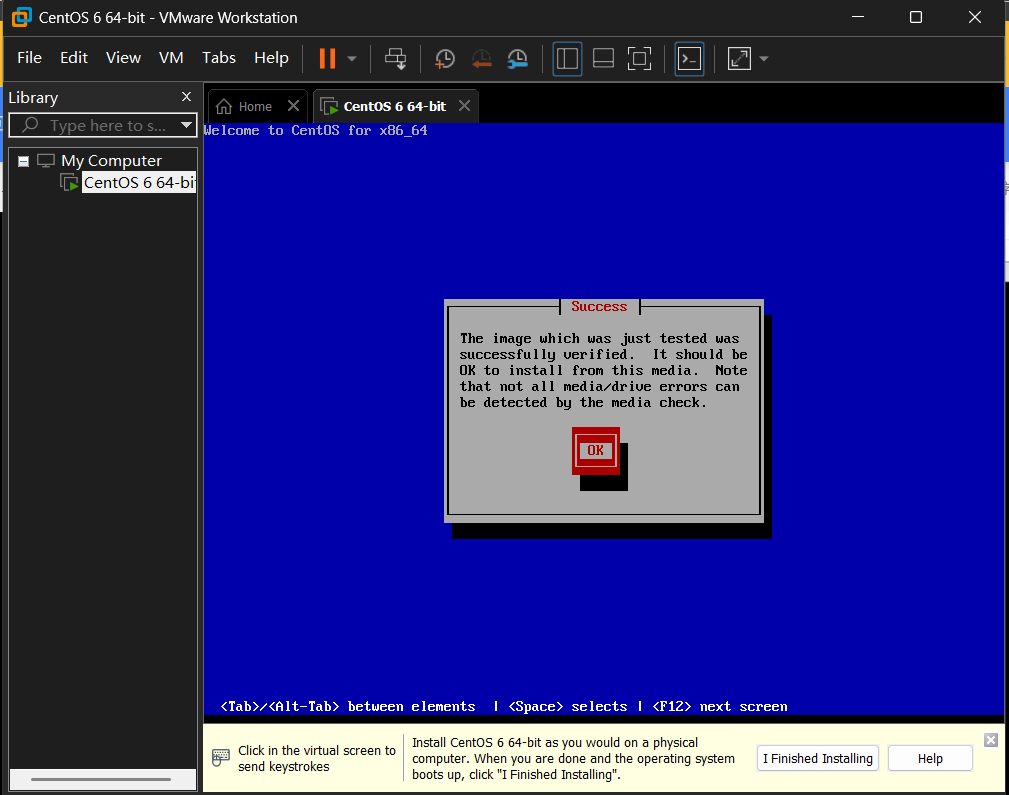Click I Finished Installing button
Image resolution: width=1009 pixels, height=795 pixels.
pyautogui.click(x=818, y=758)
